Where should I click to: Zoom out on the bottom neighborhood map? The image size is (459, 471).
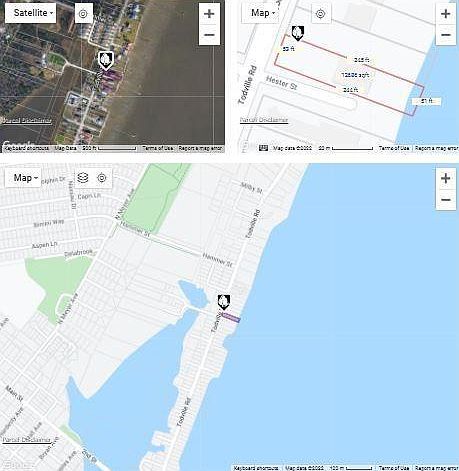446,199
